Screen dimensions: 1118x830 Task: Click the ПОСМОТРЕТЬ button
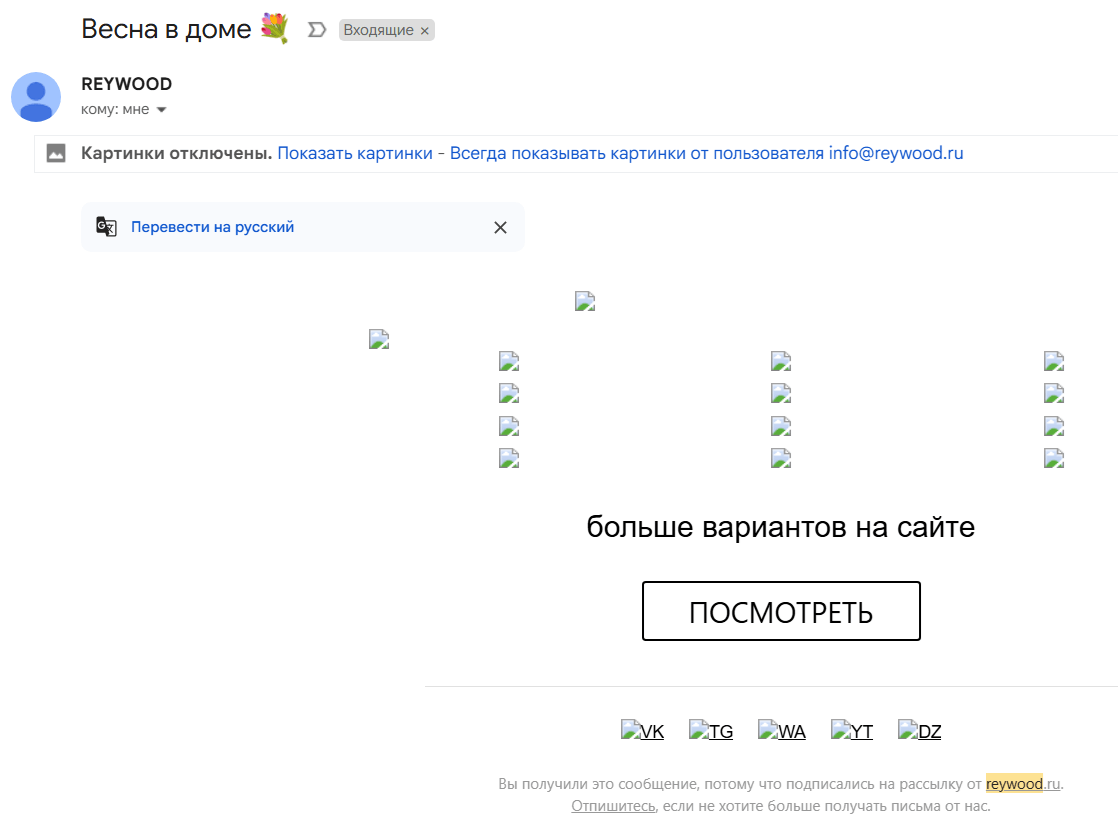pos(781,611)
